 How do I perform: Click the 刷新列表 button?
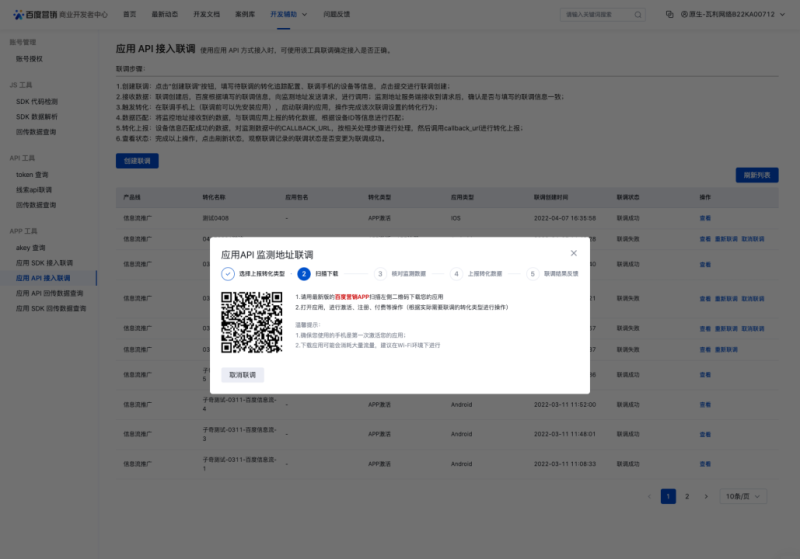coord(757,175)
